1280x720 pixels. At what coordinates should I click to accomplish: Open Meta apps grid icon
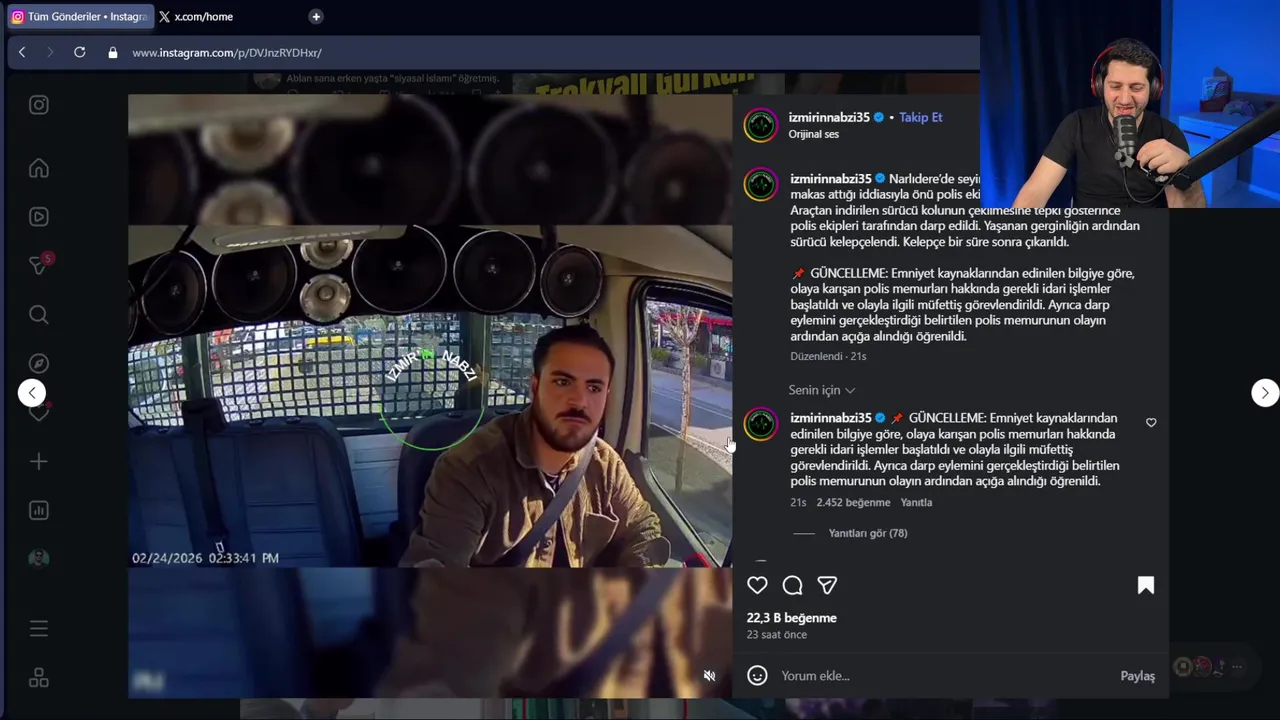pos(39,678)
